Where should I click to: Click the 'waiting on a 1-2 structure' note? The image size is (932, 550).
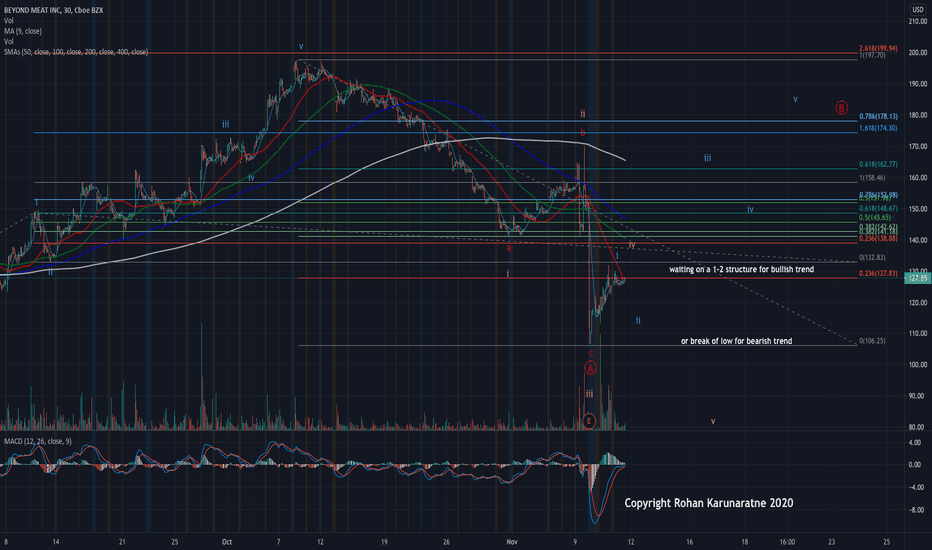[741, 269]
